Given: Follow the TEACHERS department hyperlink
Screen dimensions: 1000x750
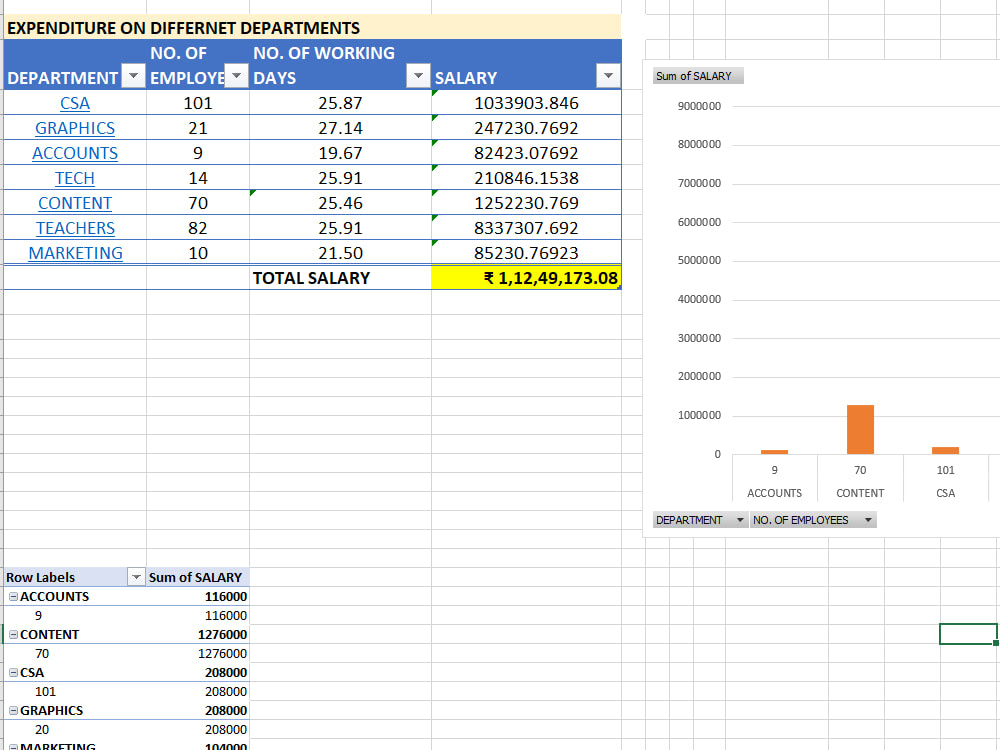Looking at the screenshot, I should tap(75, 228).
